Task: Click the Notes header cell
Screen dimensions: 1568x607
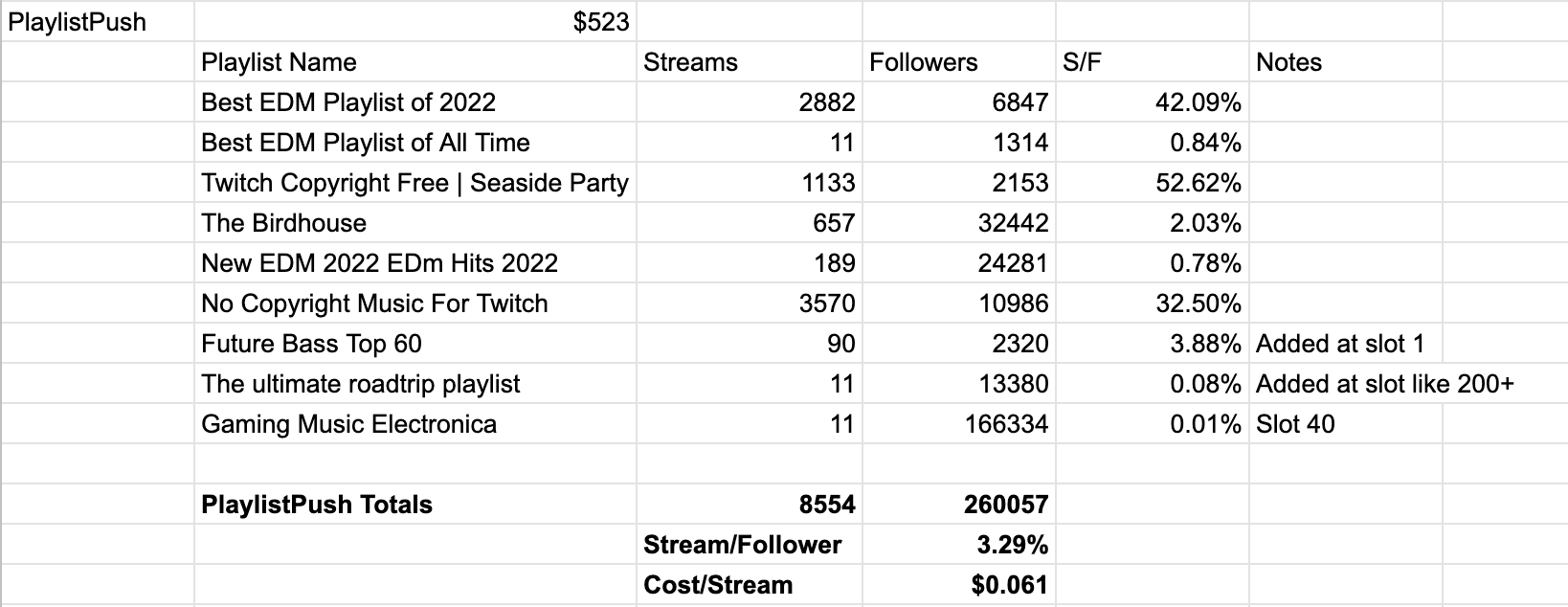Action: [1346, 62]
